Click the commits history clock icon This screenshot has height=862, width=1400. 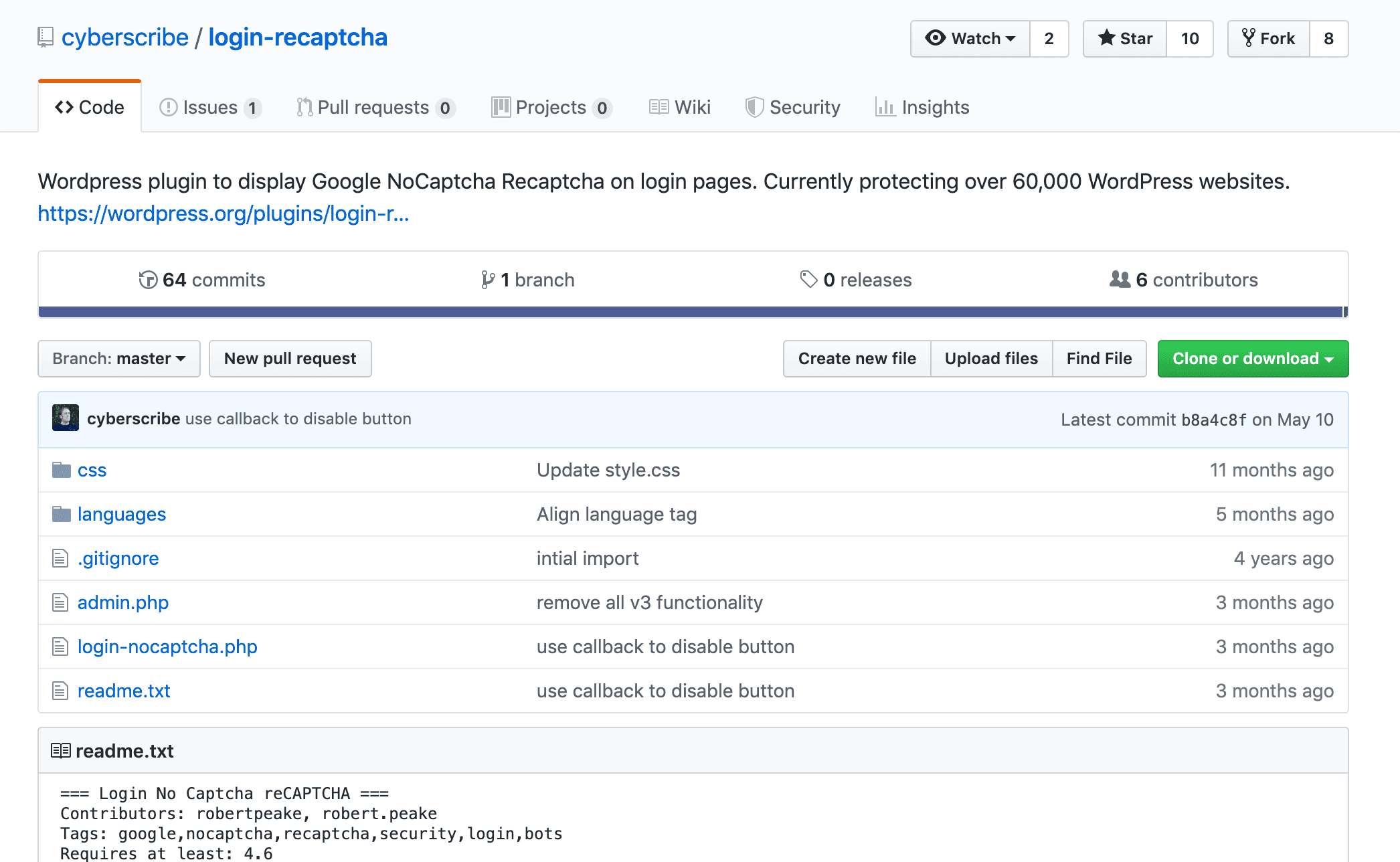point(148,280)
